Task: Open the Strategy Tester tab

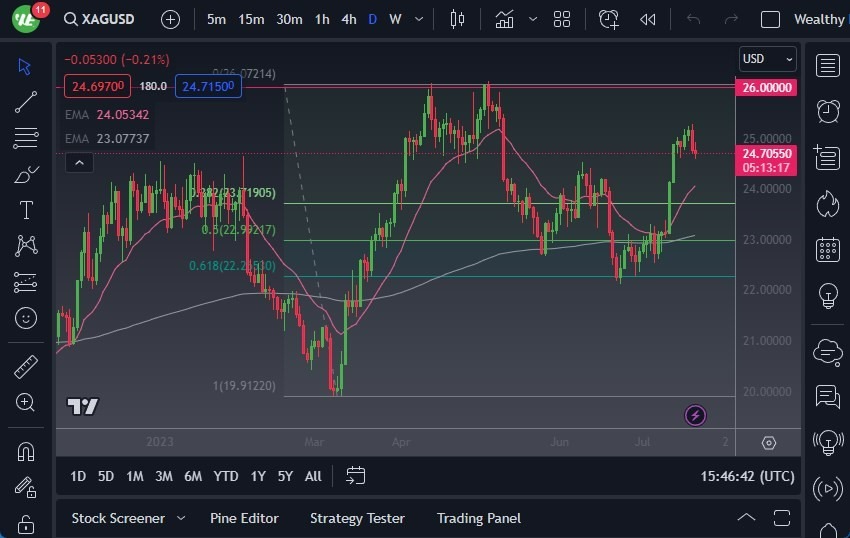Action: tap(357, 518)
